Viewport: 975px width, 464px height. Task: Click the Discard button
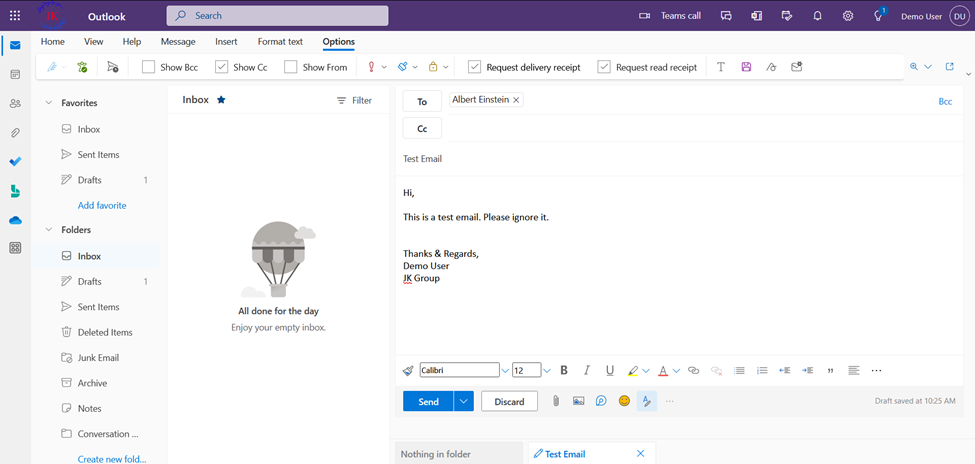(x=509, y=401)
